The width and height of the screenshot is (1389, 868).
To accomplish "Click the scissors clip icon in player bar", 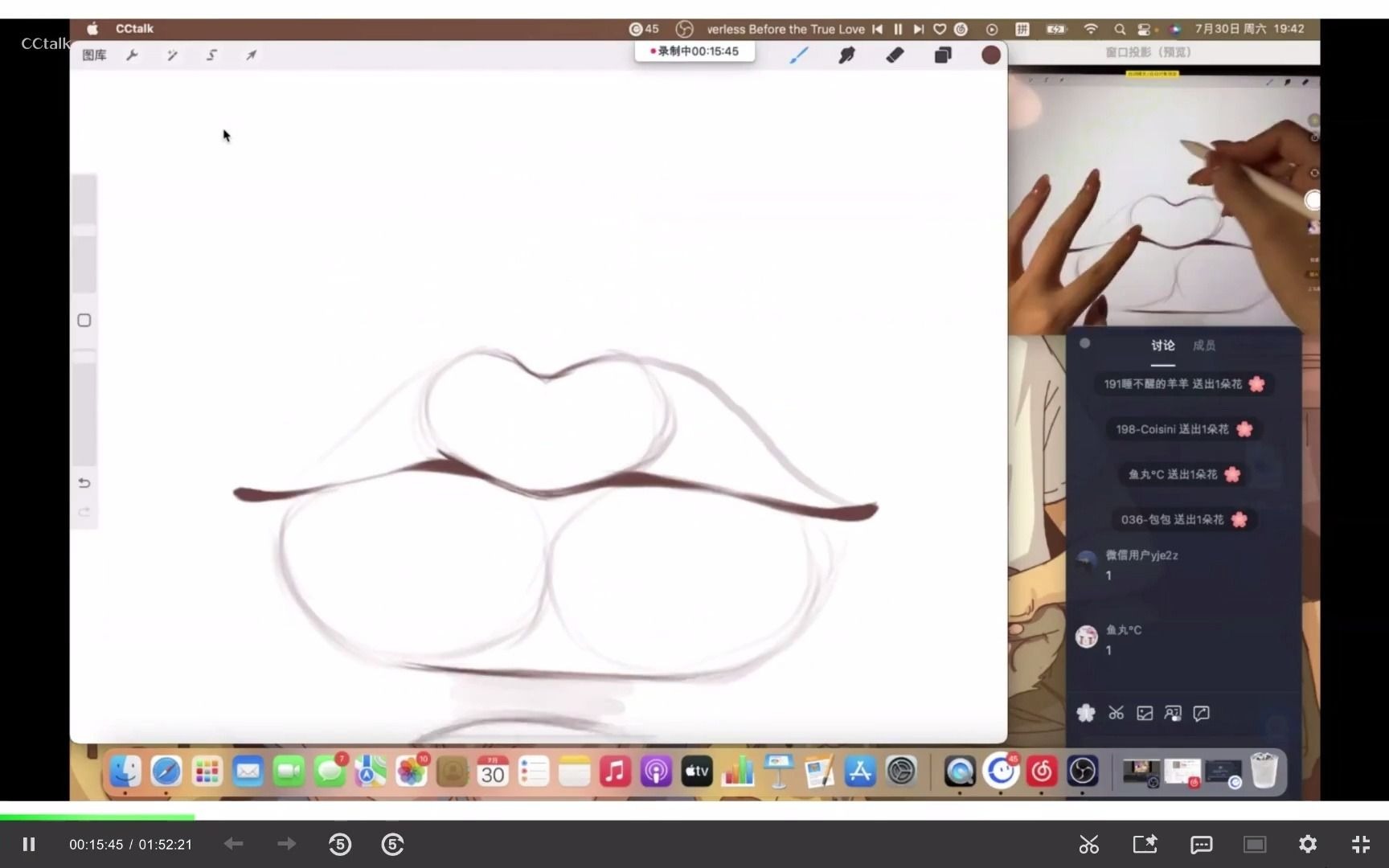I will 1088,844.
